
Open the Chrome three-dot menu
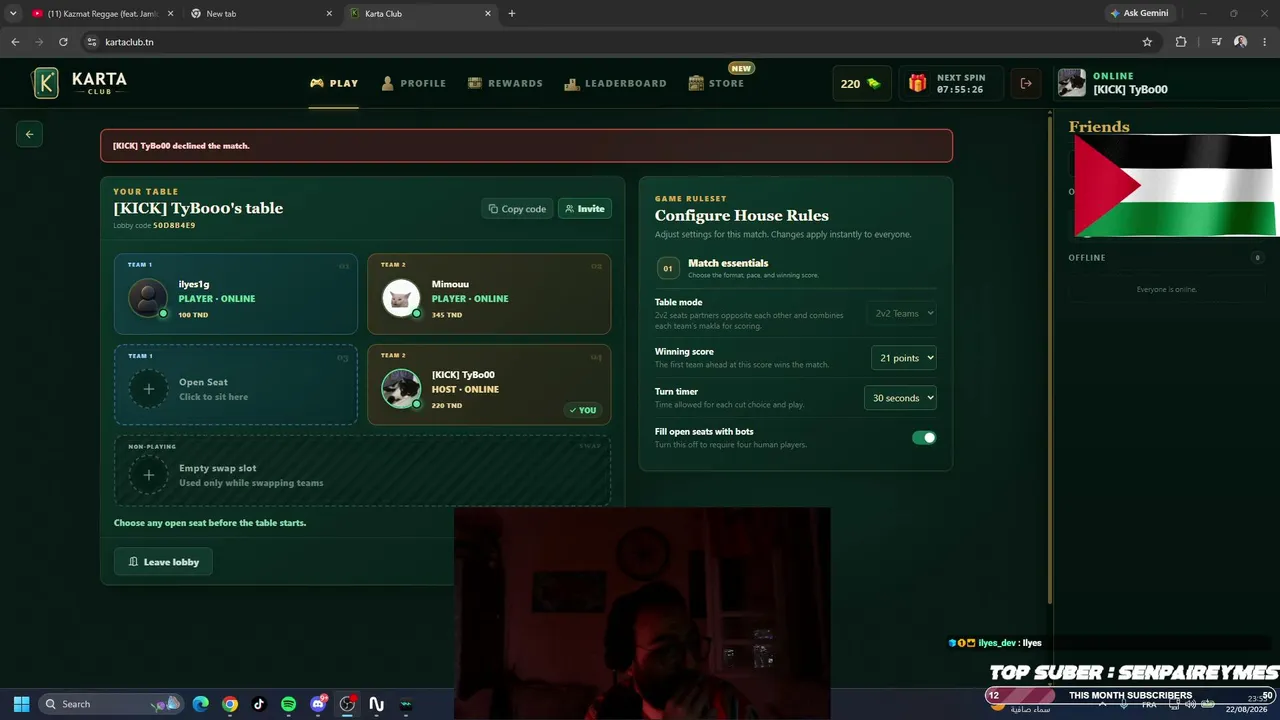pyautogui.click(x=1264, y=42)
